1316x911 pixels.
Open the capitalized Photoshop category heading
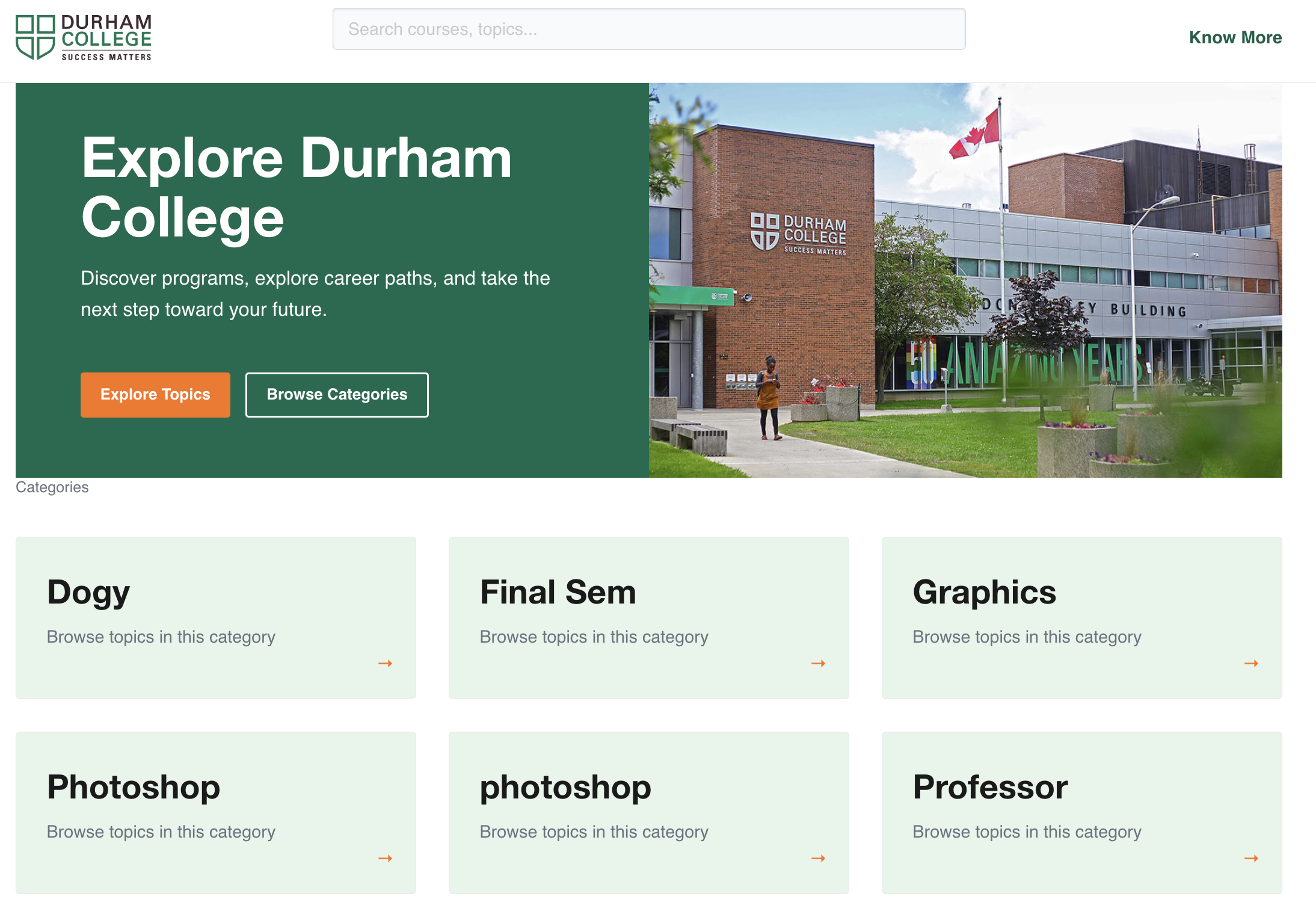[134, 787]
